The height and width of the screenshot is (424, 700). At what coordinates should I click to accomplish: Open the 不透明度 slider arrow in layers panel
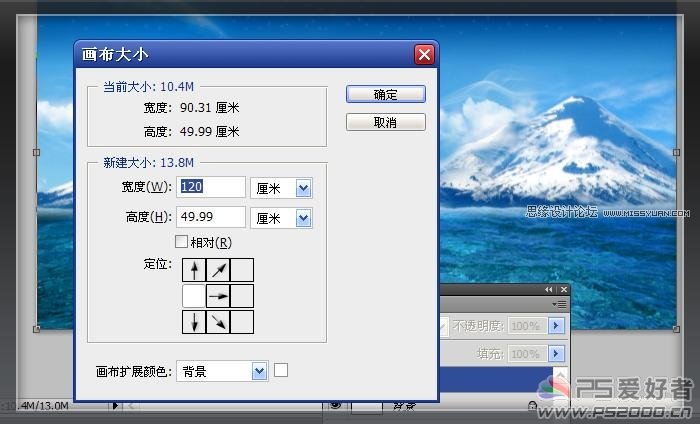(x=556, y=326)
